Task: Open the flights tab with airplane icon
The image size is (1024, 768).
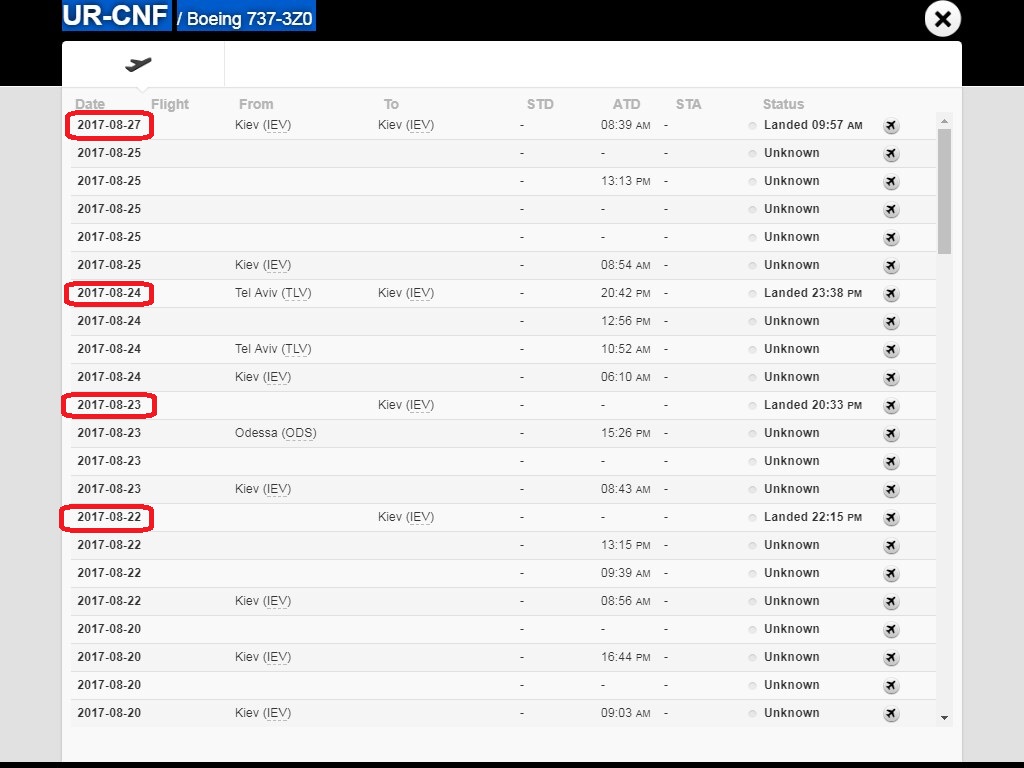Action: (x=140, y=65)
